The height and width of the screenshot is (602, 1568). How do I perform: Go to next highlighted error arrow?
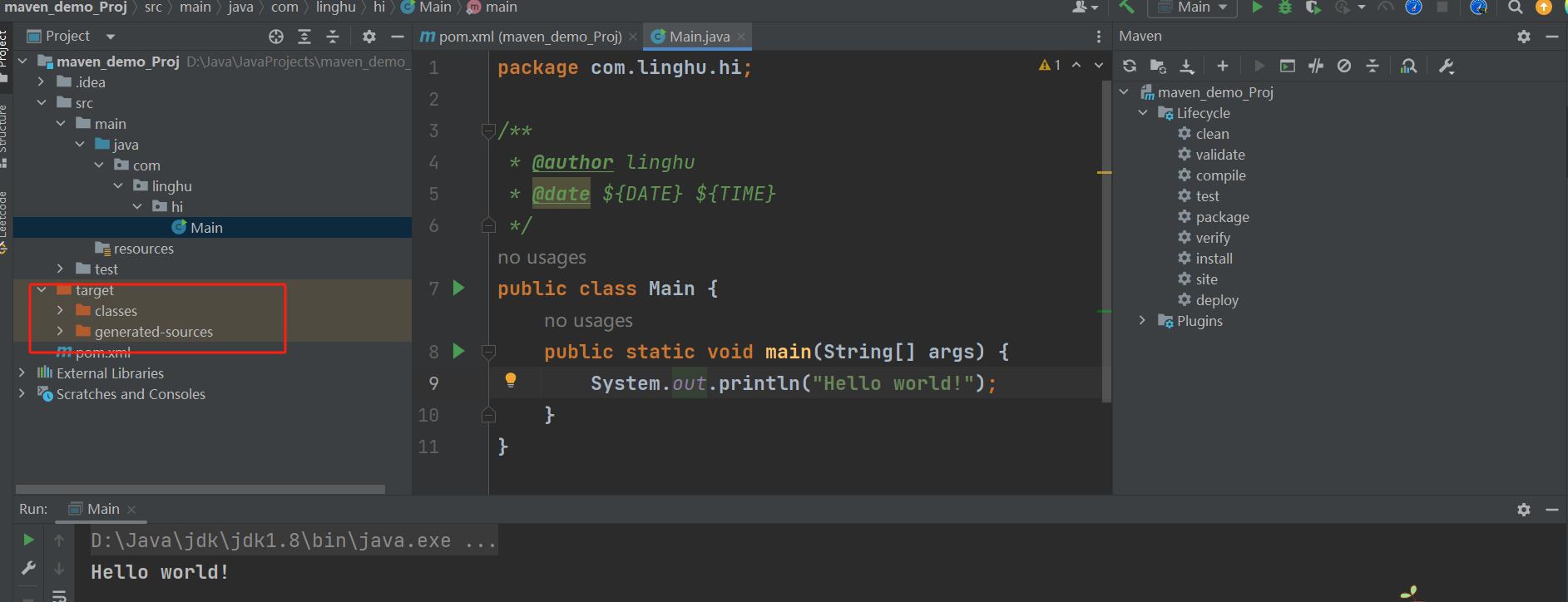point(1099,65)
